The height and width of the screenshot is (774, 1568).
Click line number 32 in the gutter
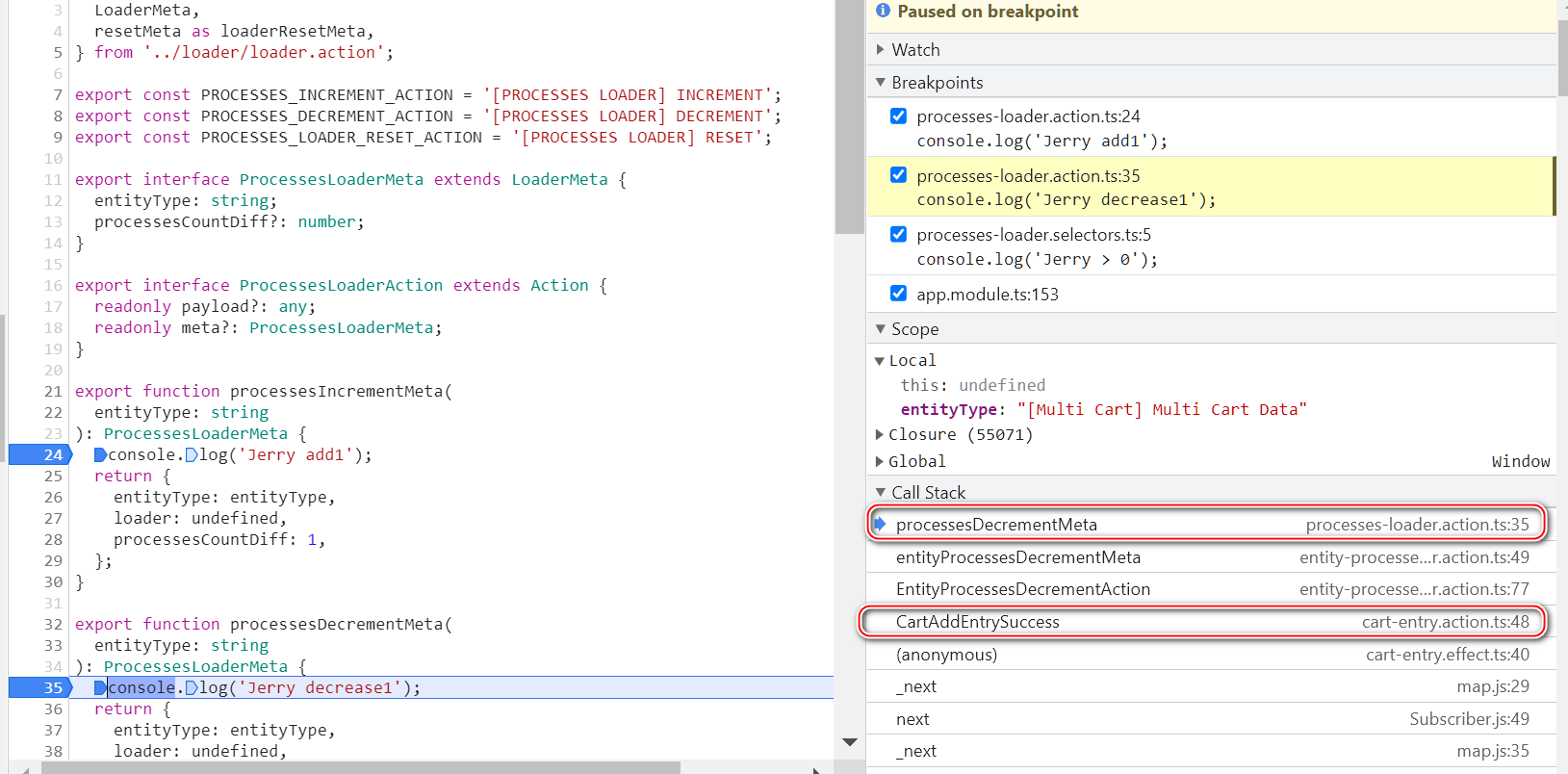[53, 624]
